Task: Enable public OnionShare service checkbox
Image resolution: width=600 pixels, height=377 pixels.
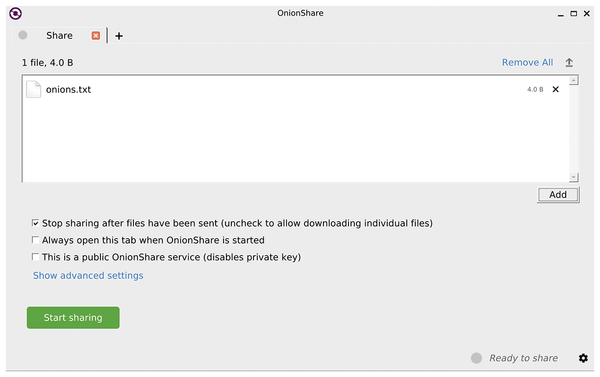Action: (x=35, y=257)
